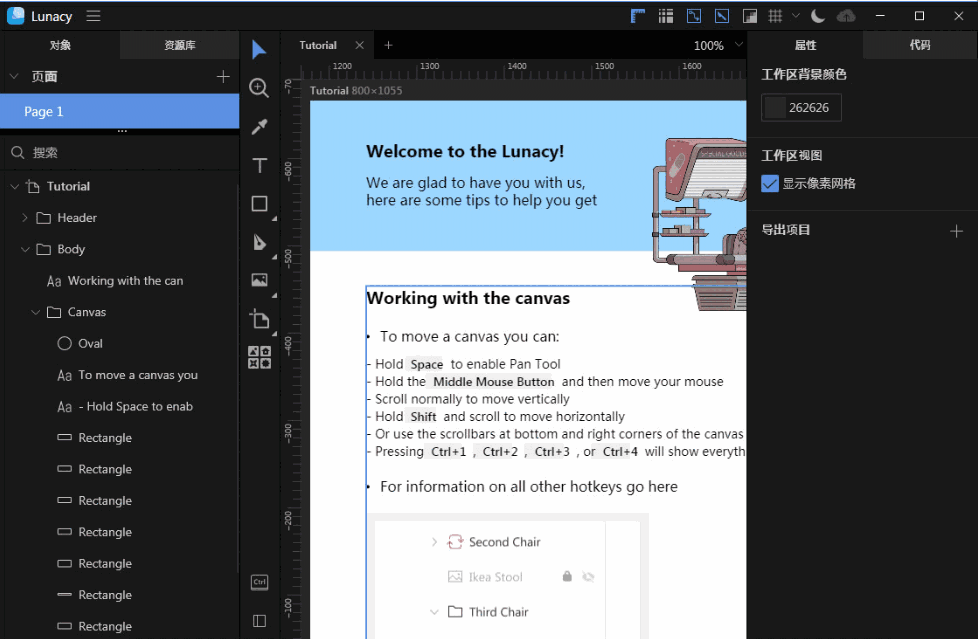Expand the Header folder in layer tree
This screenshot has width=978, height=639.
(x=25, y=218)
